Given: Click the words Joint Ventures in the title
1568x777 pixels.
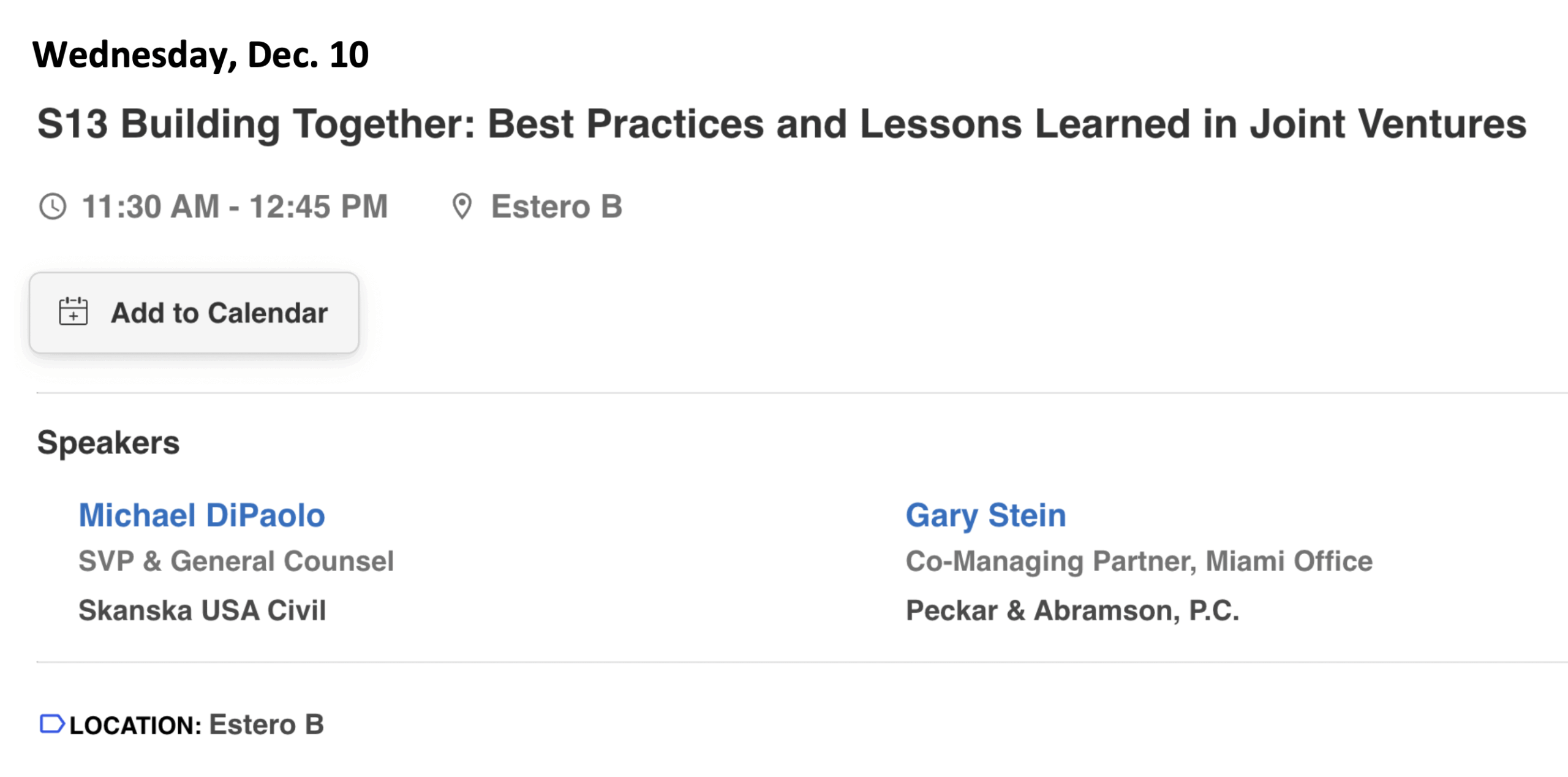Looking at the screenshot, I should [1387, 124].
